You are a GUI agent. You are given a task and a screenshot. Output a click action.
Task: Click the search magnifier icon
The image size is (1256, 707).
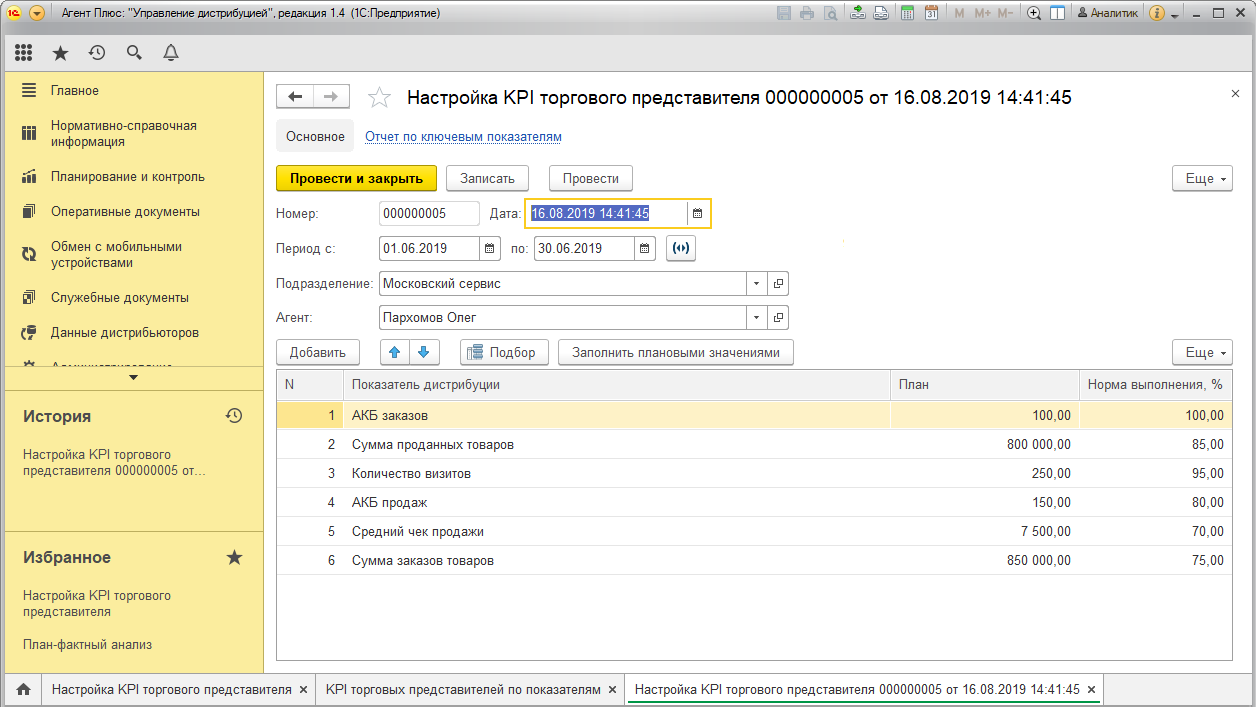coord(134,53)
